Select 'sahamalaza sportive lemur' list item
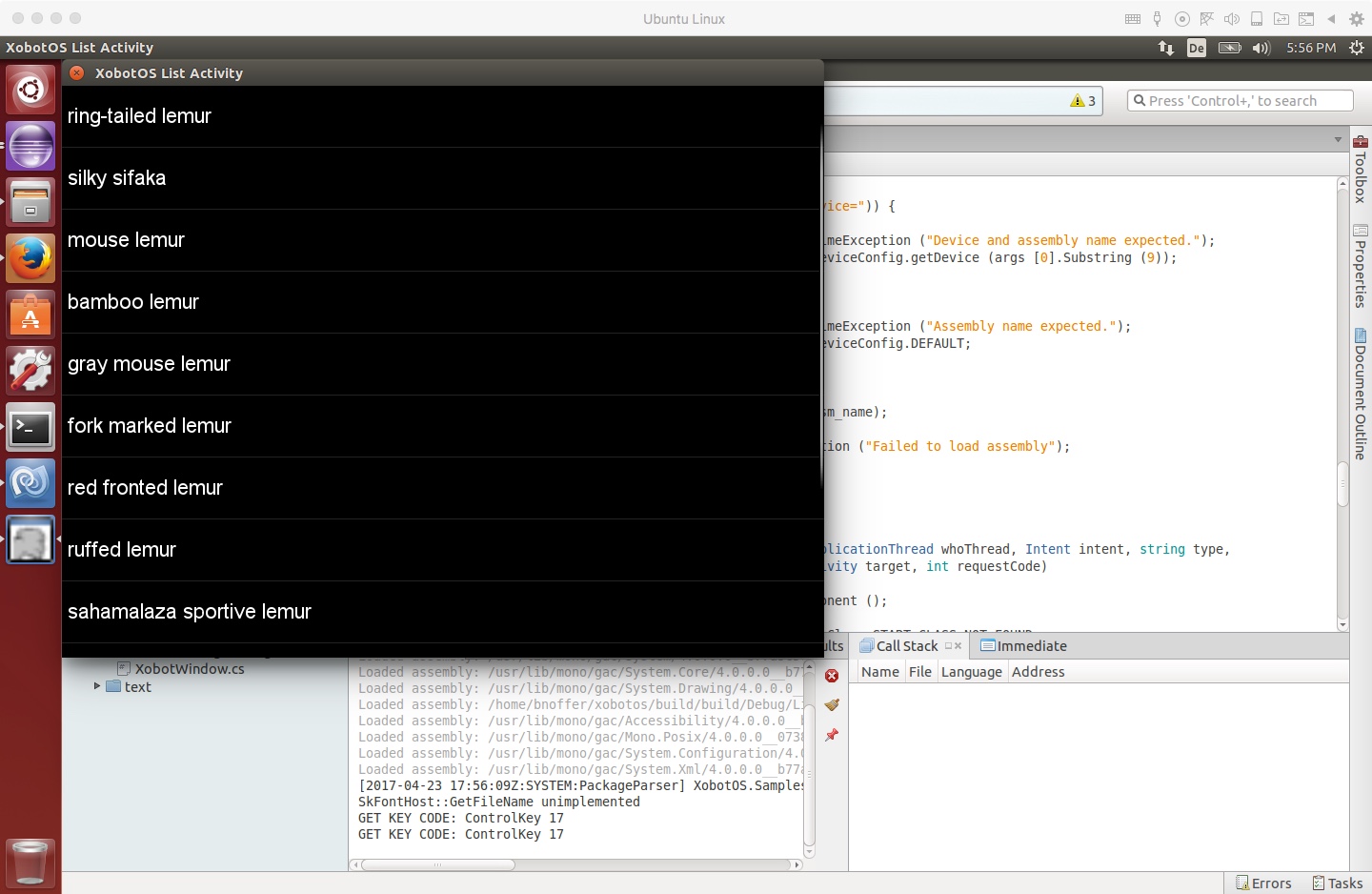Image resolution: width=1372 pixels, height=894 pixels. click(440, 612)
